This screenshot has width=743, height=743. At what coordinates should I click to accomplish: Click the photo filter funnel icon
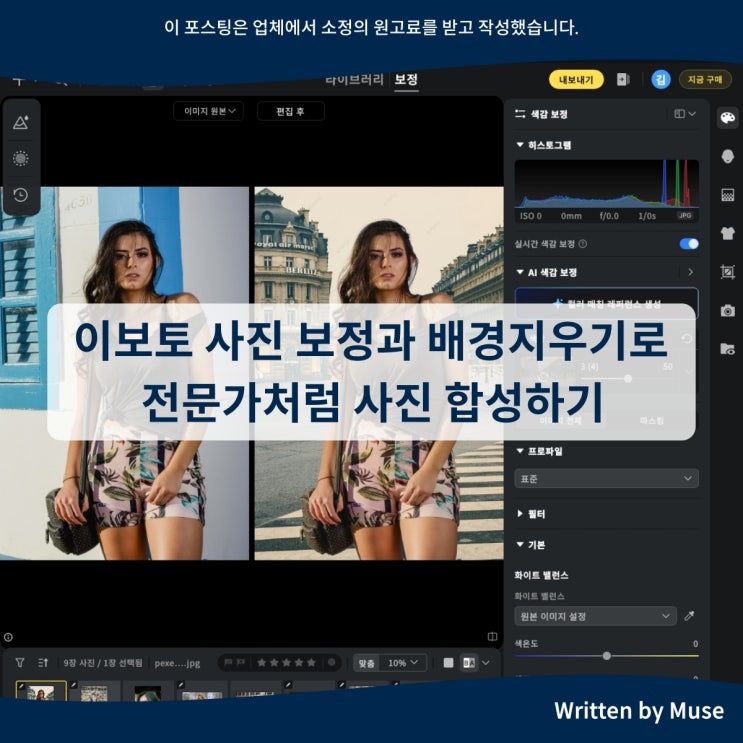[x=19, y=662]
